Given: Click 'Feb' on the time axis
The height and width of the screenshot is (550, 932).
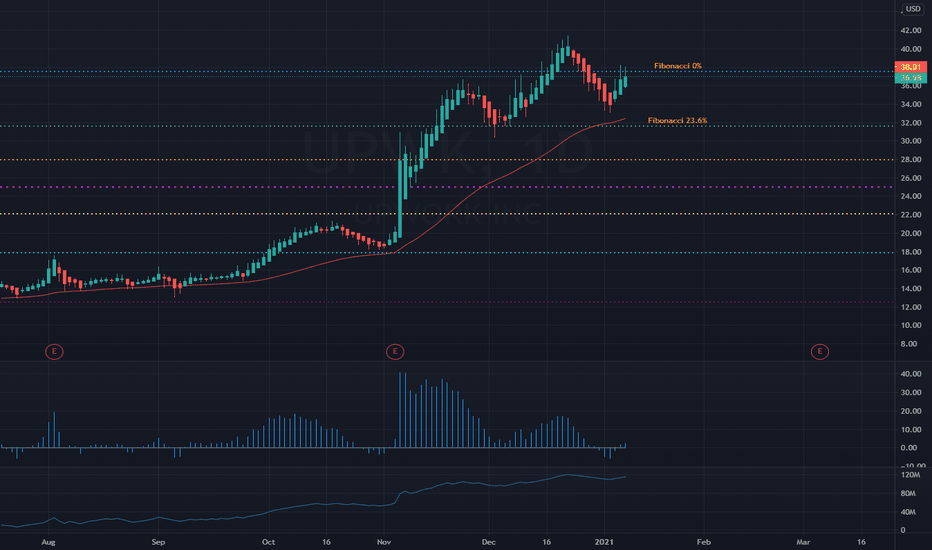Looking at the screenshot, I should pos(704,542).
